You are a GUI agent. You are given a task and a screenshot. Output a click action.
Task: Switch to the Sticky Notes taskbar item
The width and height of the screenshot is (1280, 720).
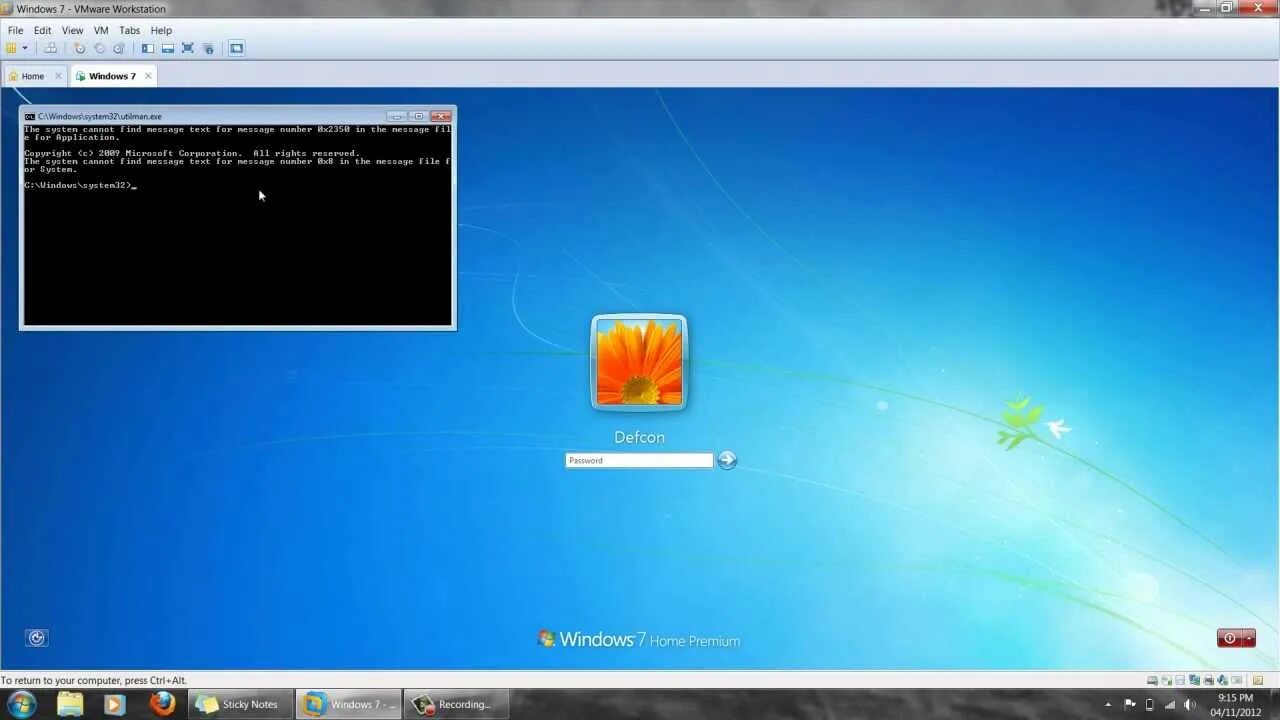240,704
